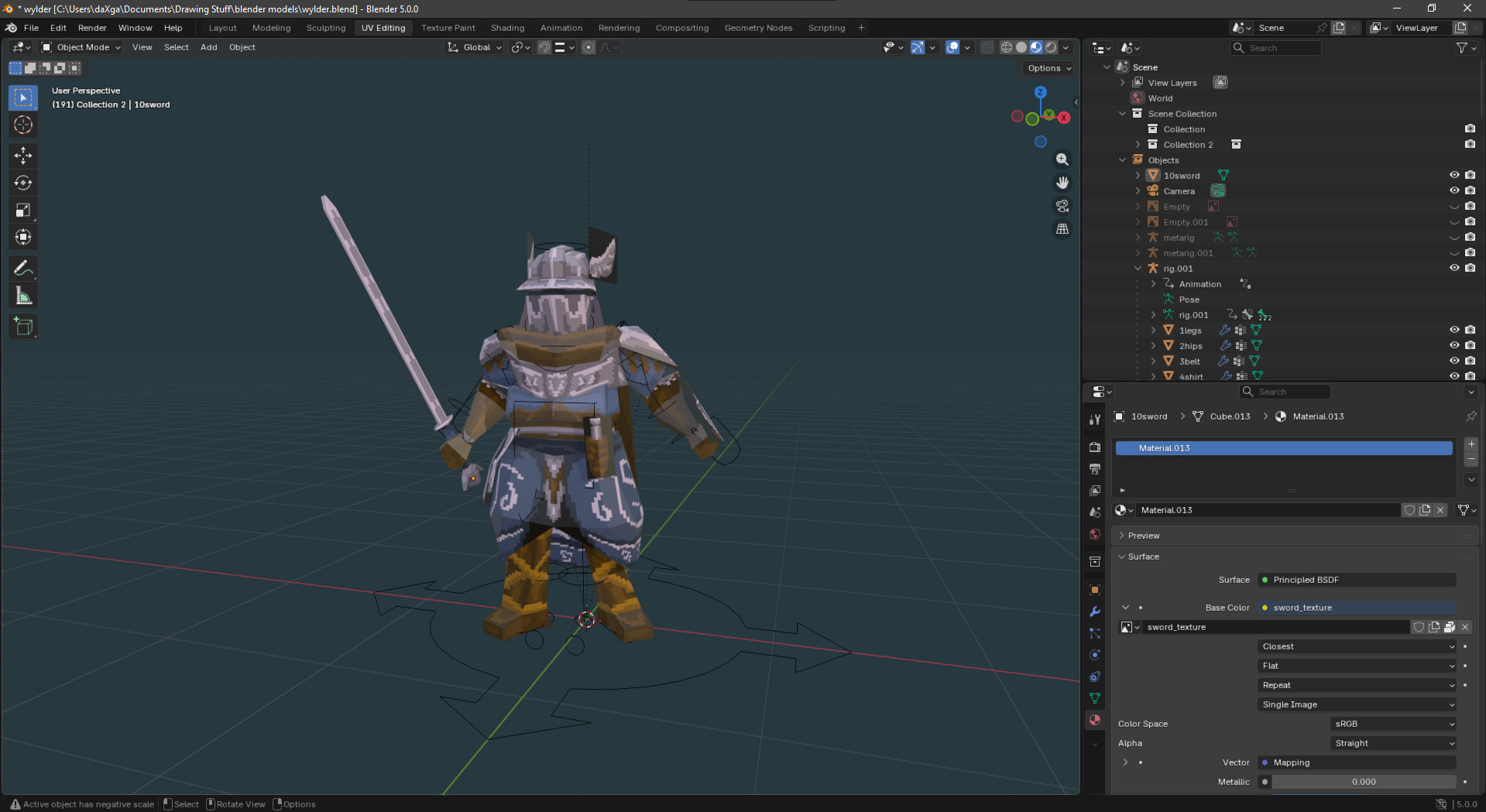
Task: Select the Rotate tool
Action: tap(23, 183)
